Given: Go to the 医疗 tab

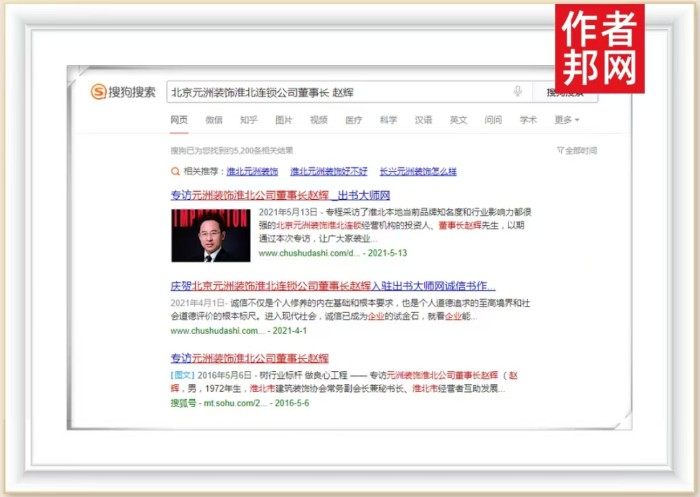Looking at the screenshot, I should (353, 120).
